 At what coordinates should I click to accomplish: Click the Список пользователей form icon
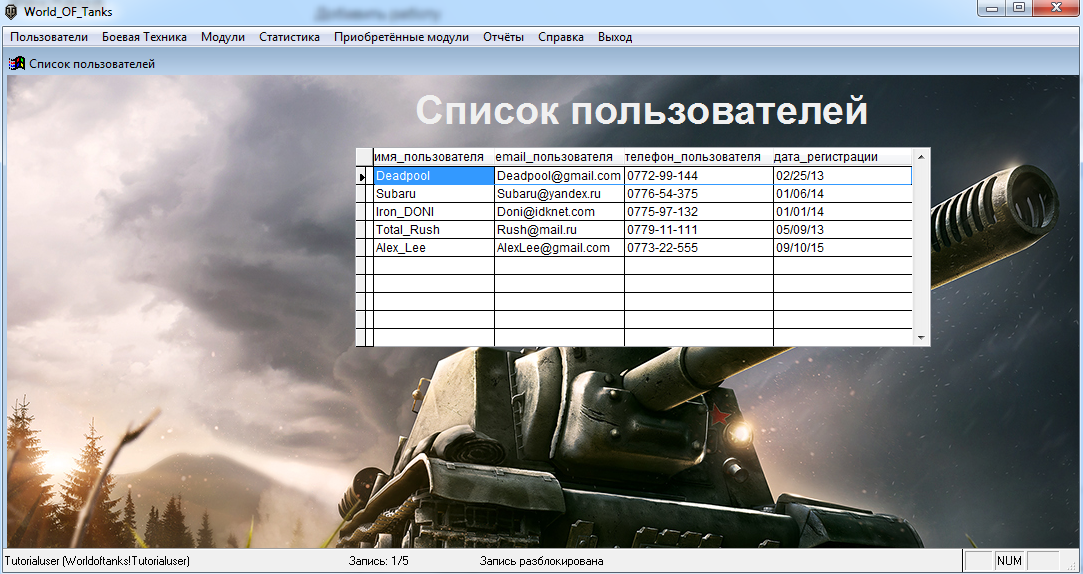(x=17, y=64)
